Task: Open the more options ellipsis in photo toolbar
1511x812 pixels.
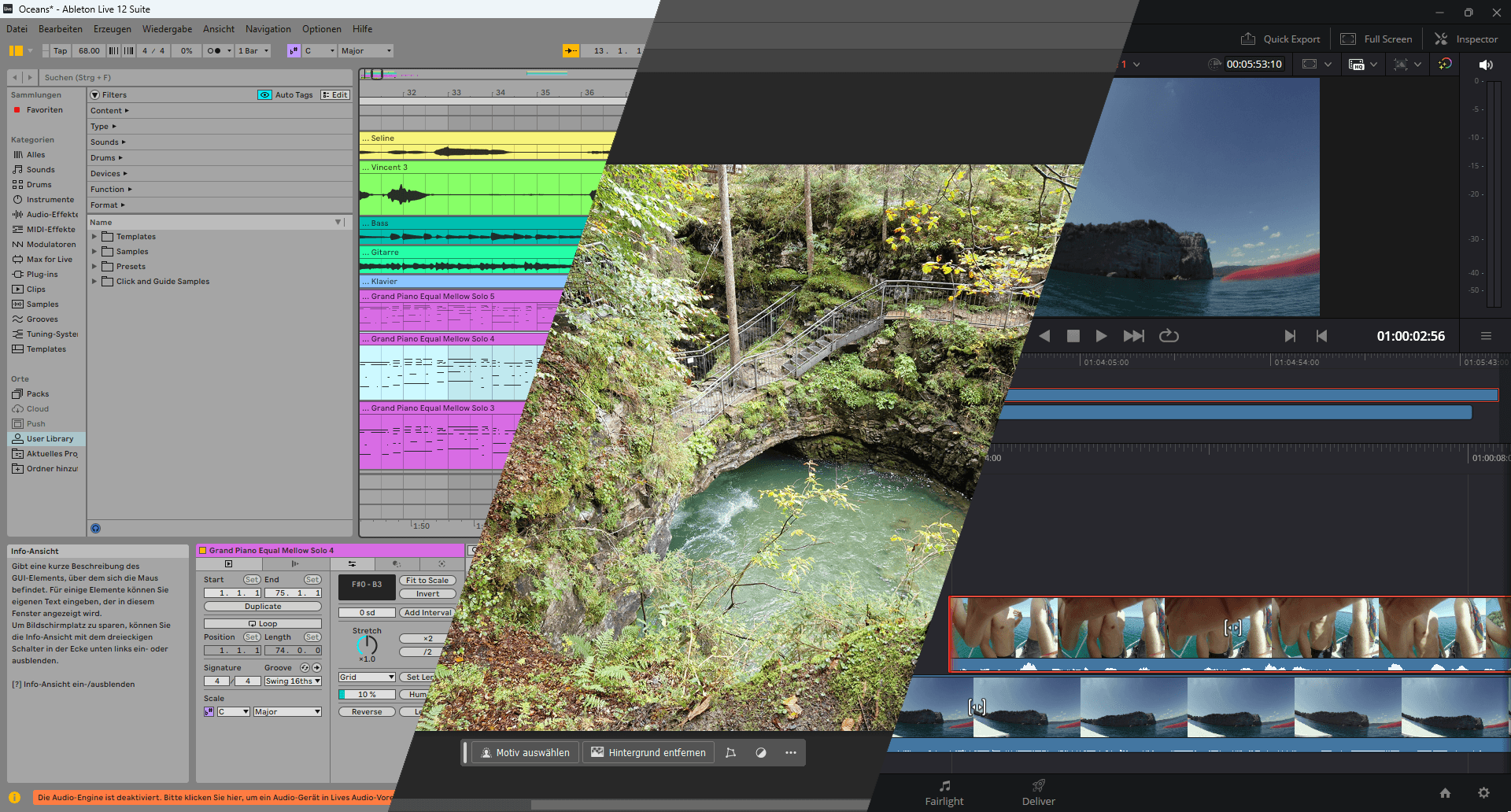Action: point(791,753)
